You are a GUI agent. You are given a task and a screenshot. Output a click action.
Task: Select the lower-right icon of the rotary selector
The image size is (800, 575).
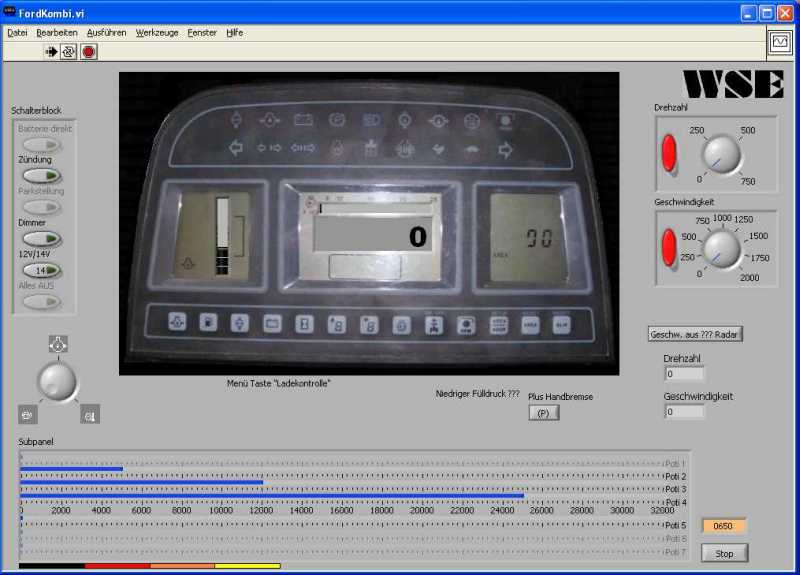(90, 415)
